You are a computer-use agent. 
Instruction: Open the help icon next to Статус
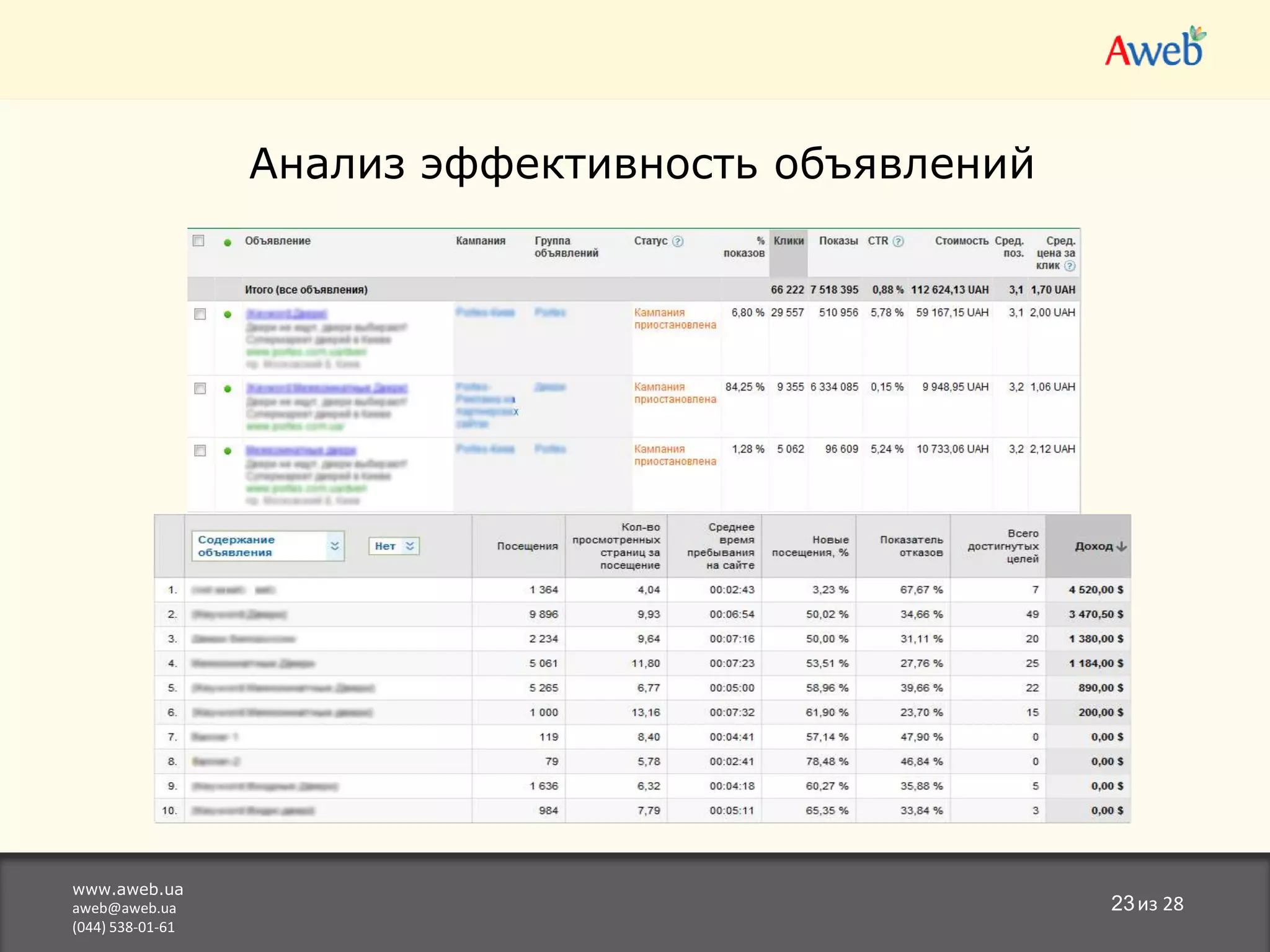tap(678, 241)
